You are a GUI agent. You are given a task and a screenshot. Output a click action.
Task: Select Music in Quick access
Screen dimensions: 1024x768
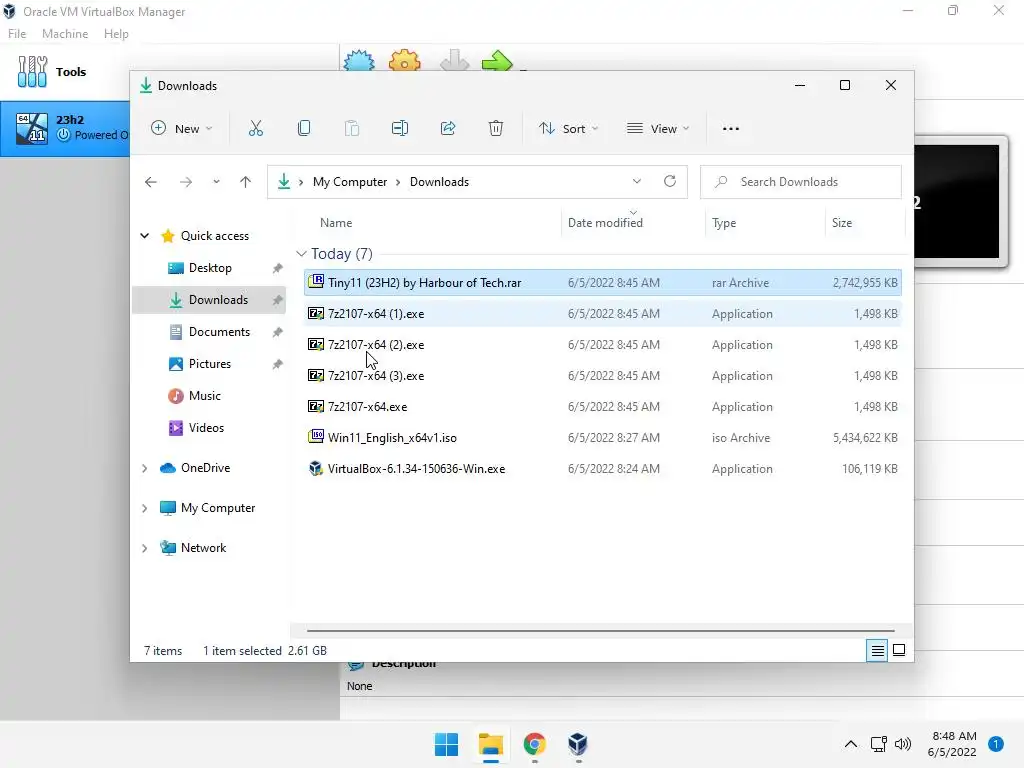point(210,396)
